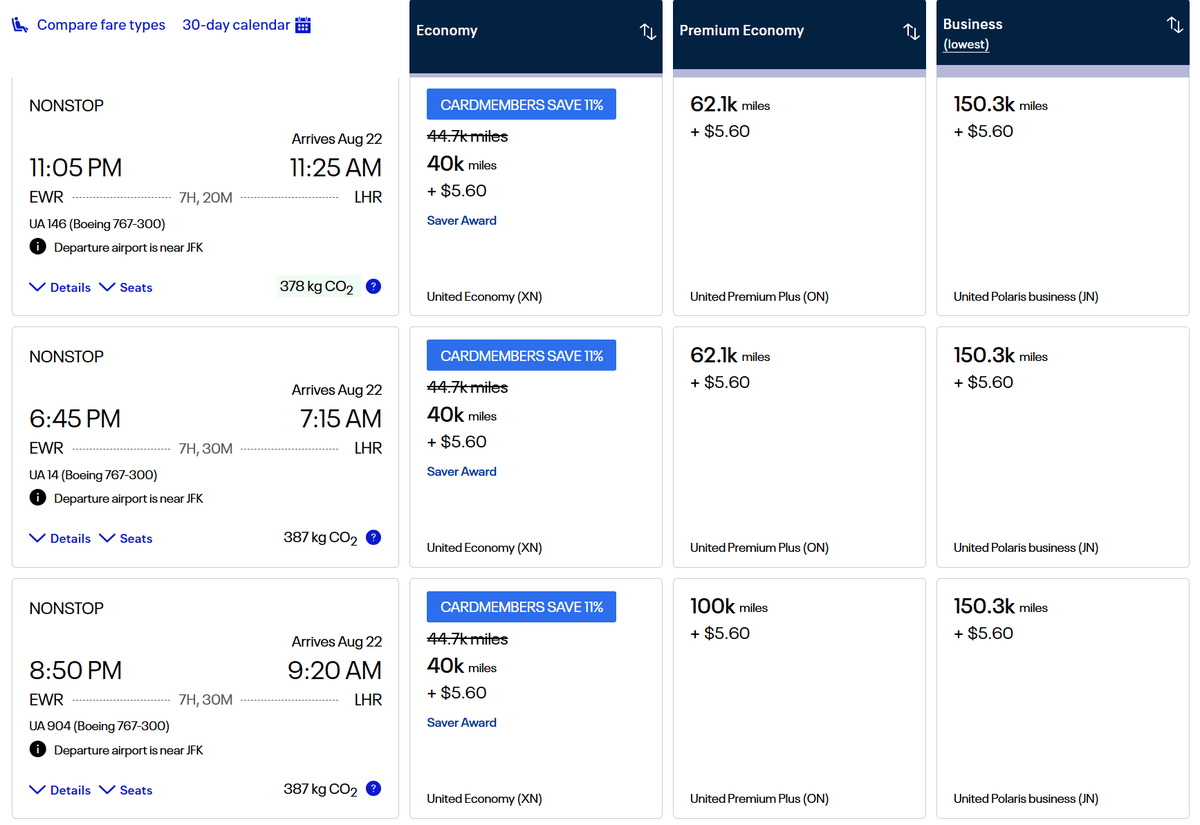Image resolution: width=1200 pixels, height=825 pixels.
Task: Select Business 150.3k fare for UA 904
Action: tap(1063, 698)
